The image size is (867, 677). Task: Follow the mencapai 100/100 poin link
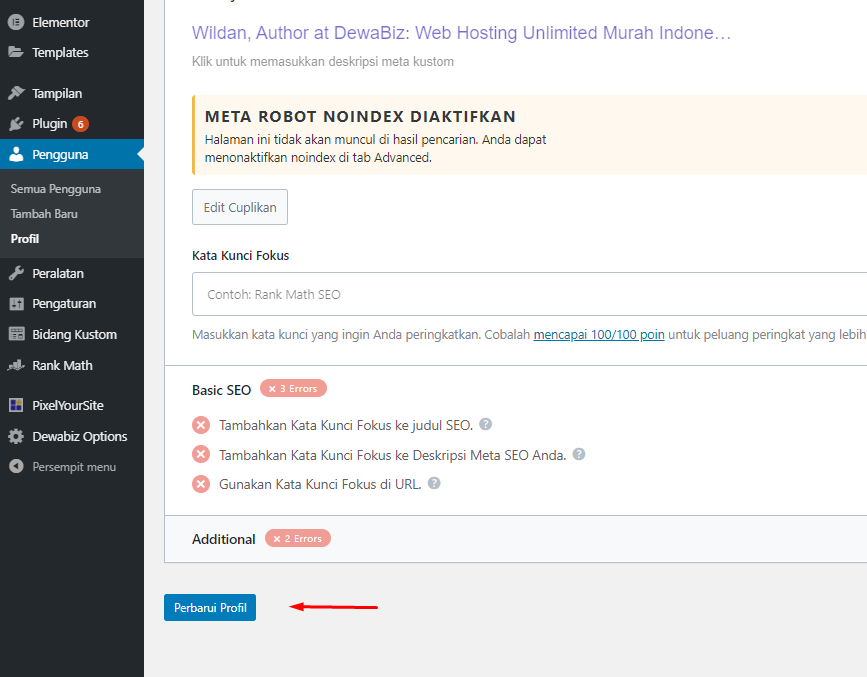(599, 335)
